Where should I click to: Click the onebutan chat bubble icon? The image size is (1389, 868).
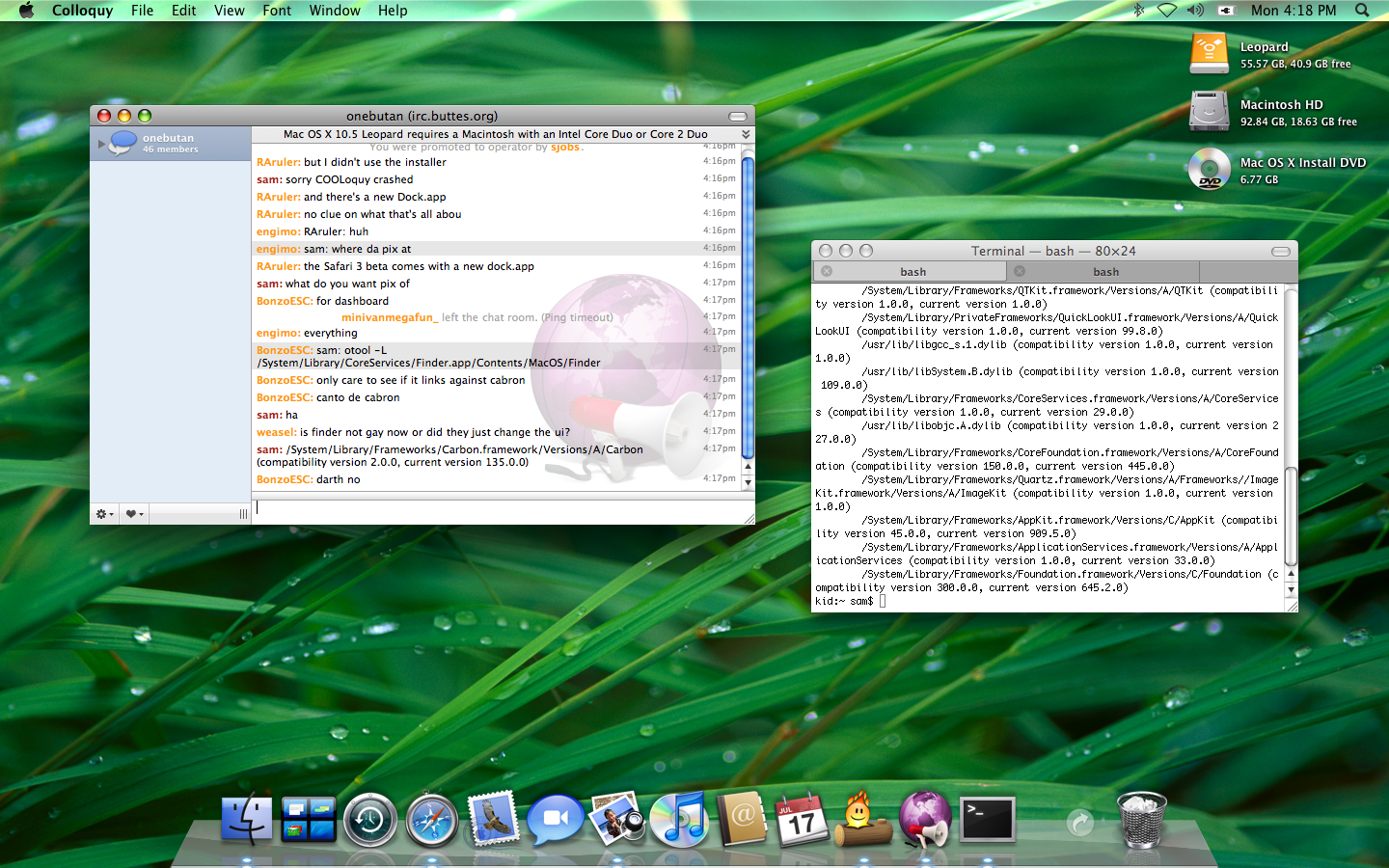123,143
